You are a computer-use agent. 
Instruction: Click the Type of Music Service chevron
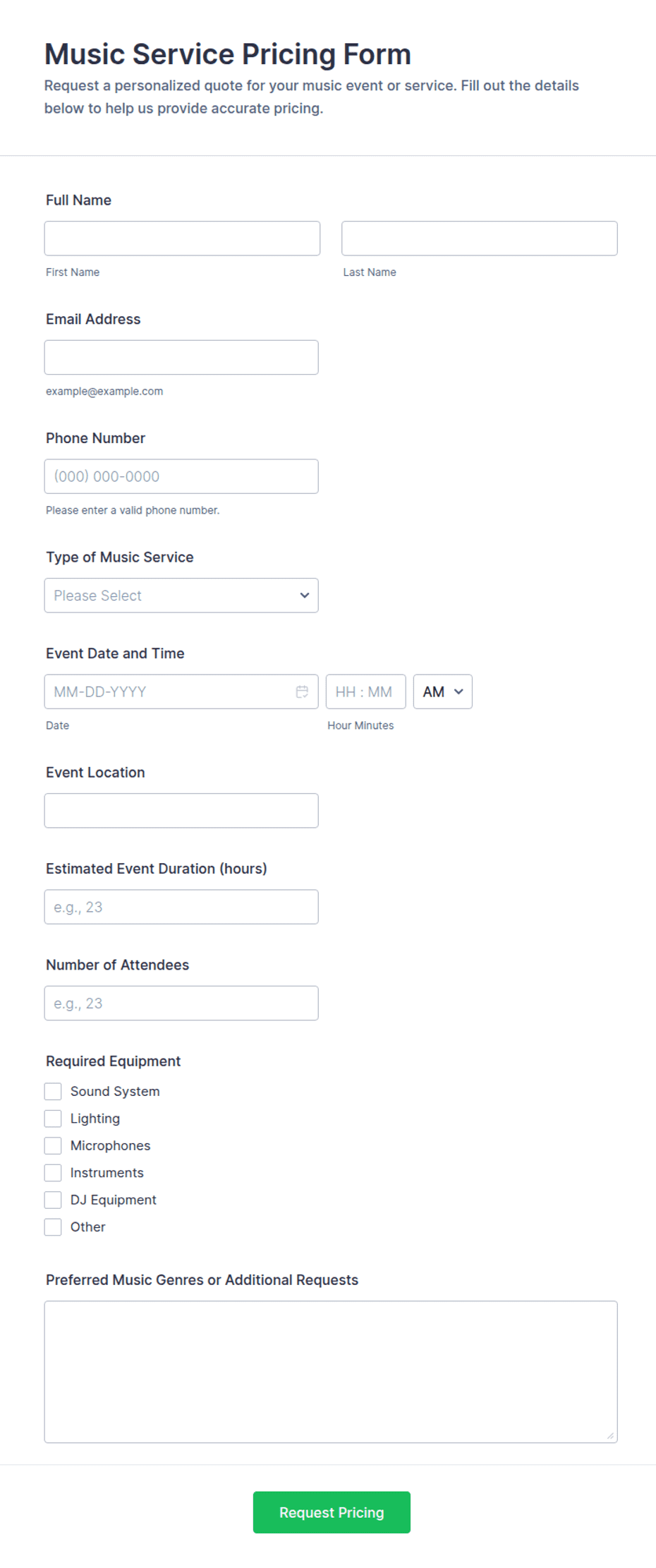point(305,596)
